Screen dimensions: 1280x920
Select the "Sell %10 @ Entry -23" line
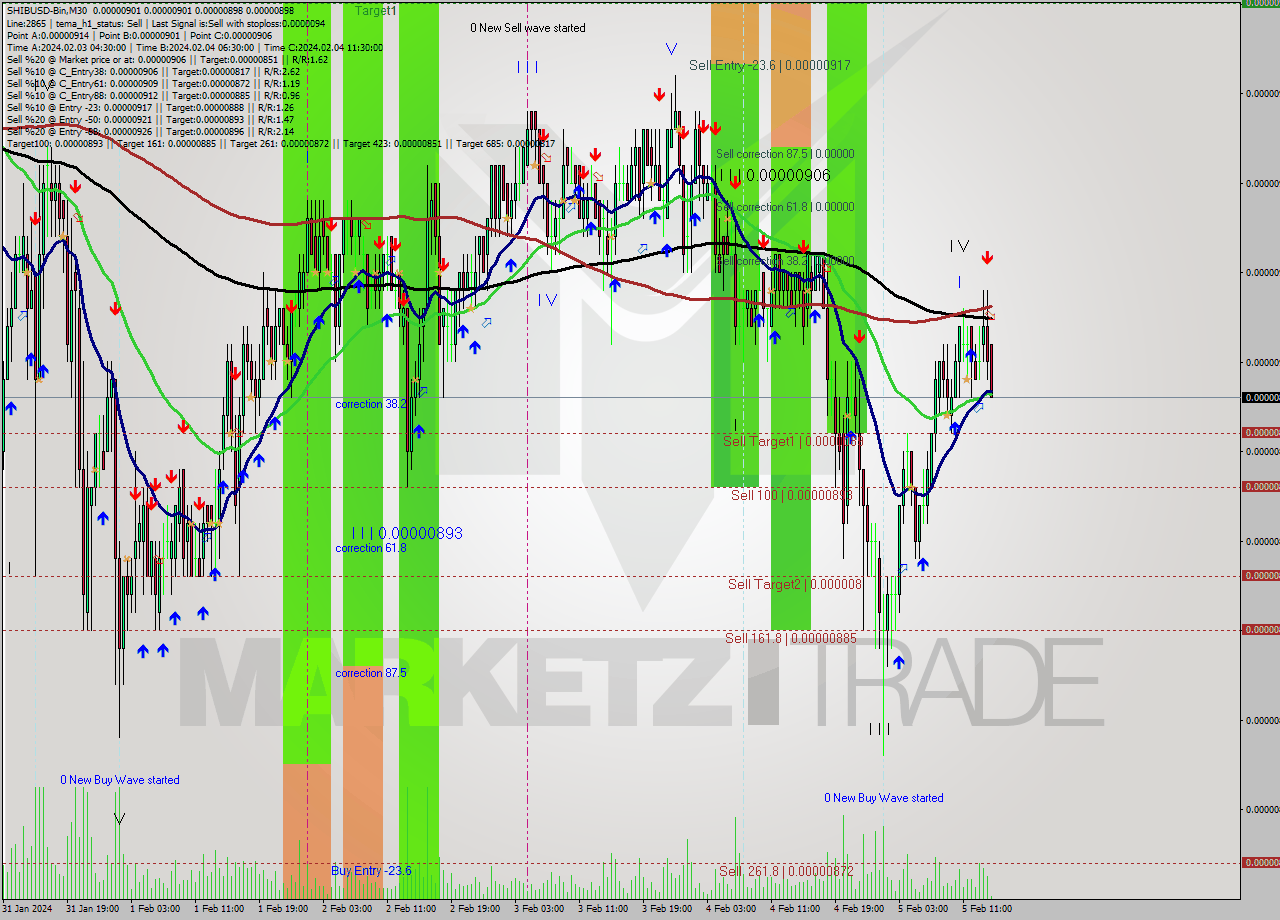click(150, 107)
